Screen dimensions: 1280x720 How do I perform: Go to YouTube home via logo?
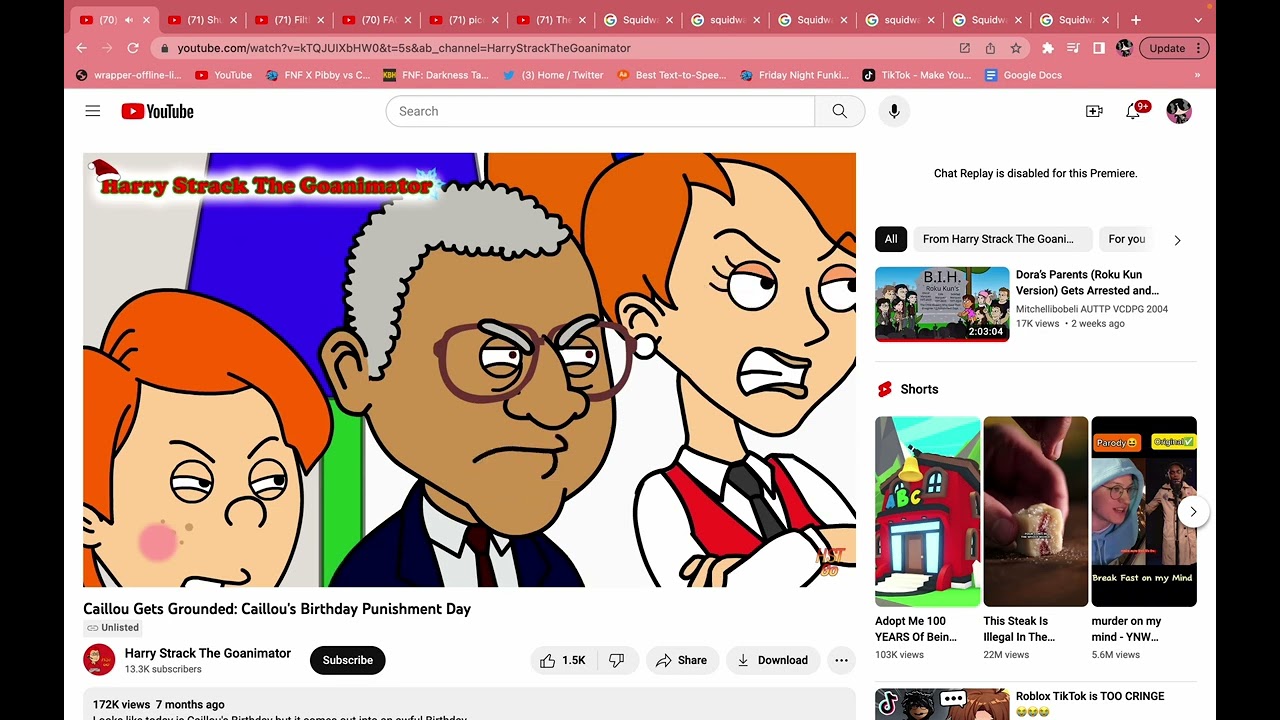coord(157,111)
